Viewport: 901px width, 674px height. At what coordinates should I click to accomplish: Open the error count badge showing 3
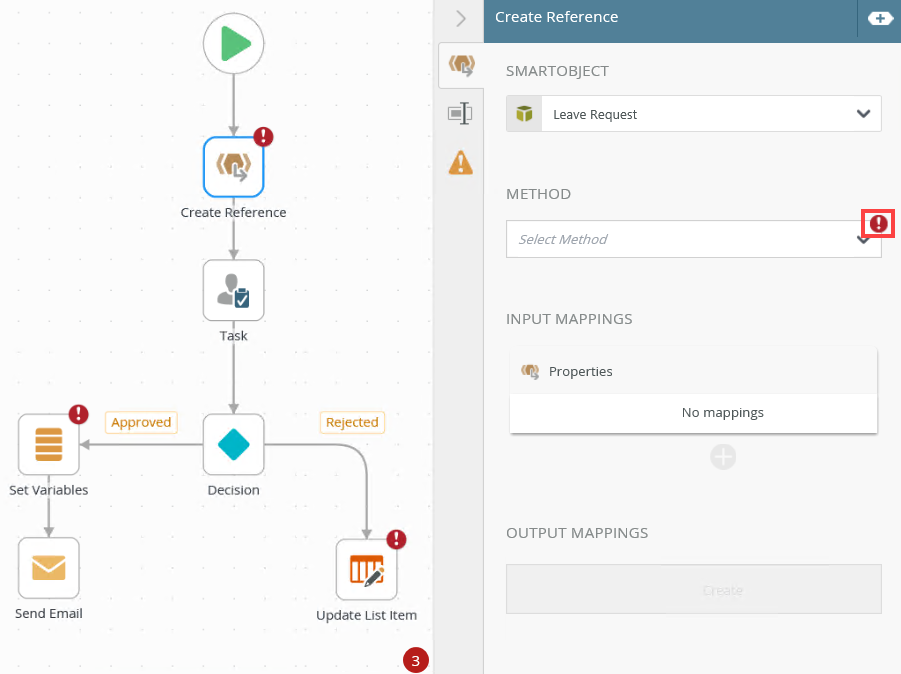[415, 660]
